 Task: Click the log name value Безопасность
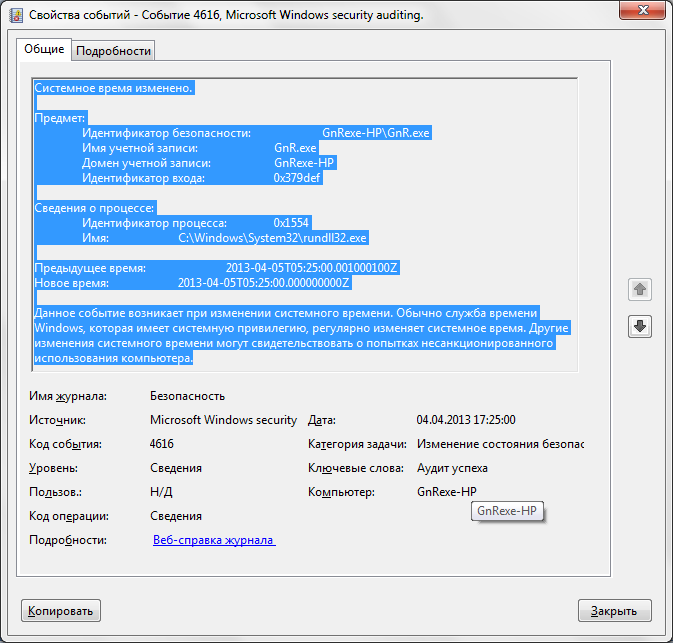click(187, 396)
